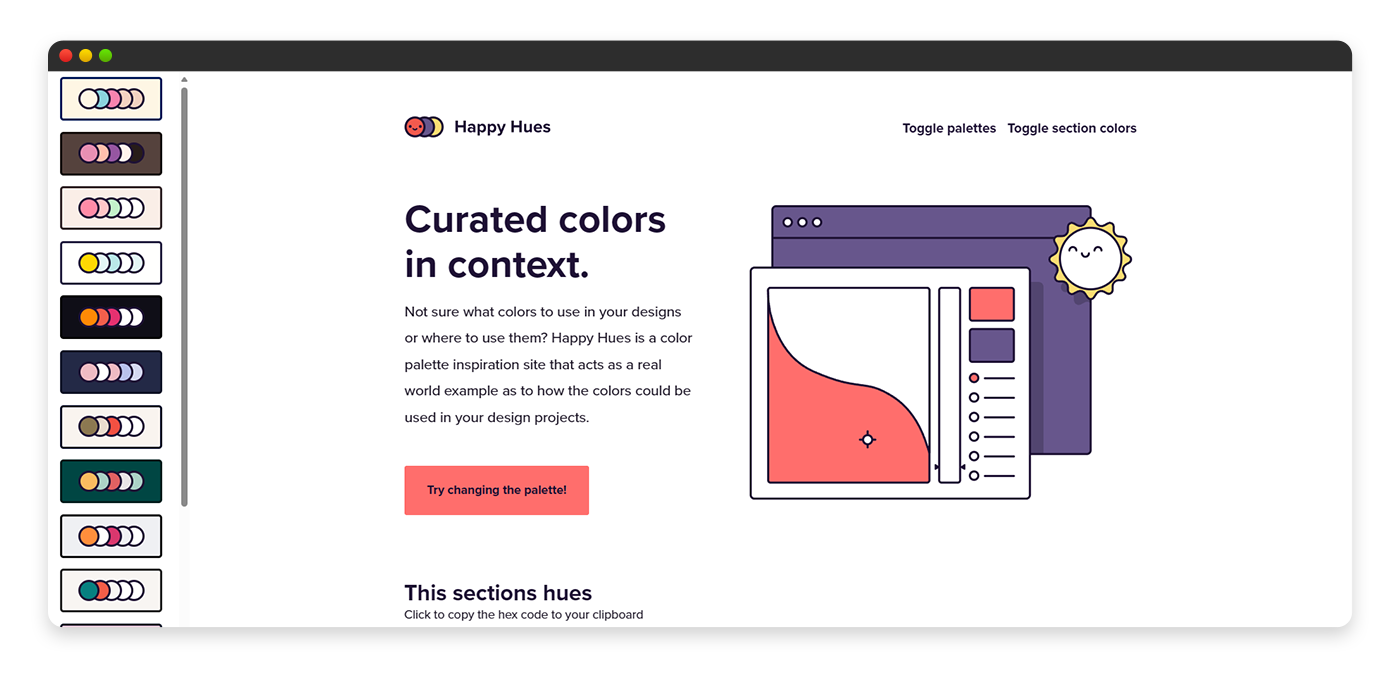Select the brown background palette

point(111,153)
